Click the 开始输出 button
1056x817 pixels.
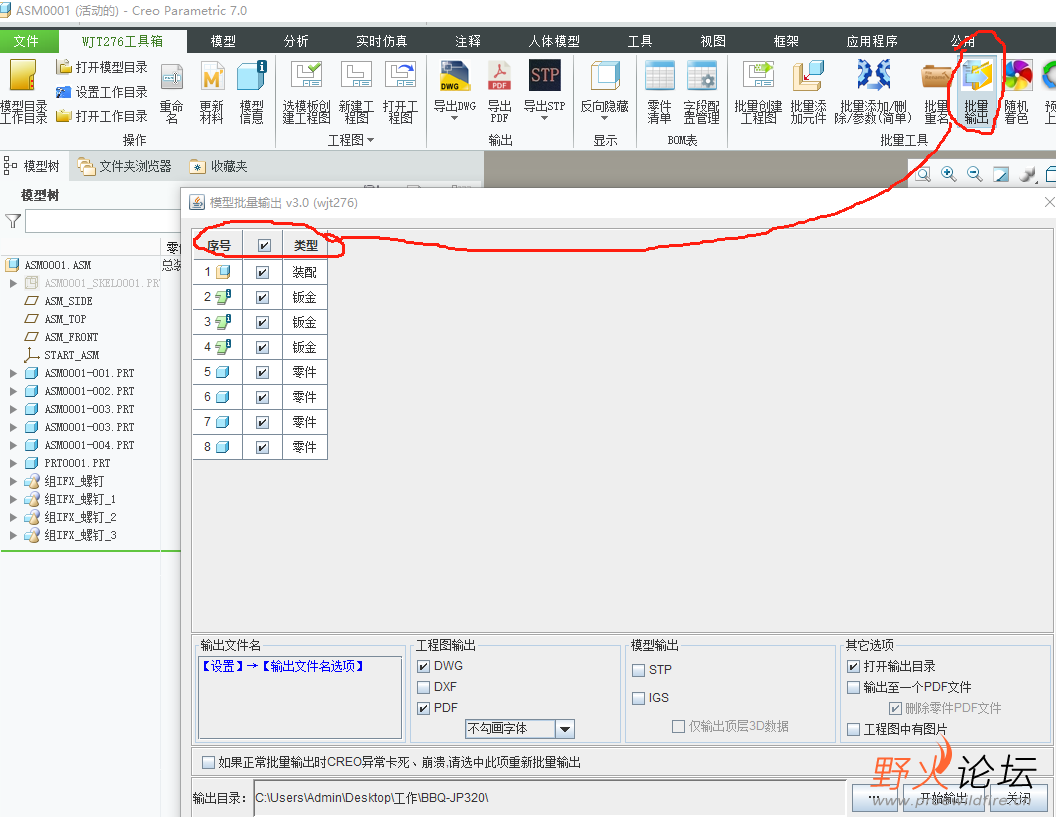point(942,798)
